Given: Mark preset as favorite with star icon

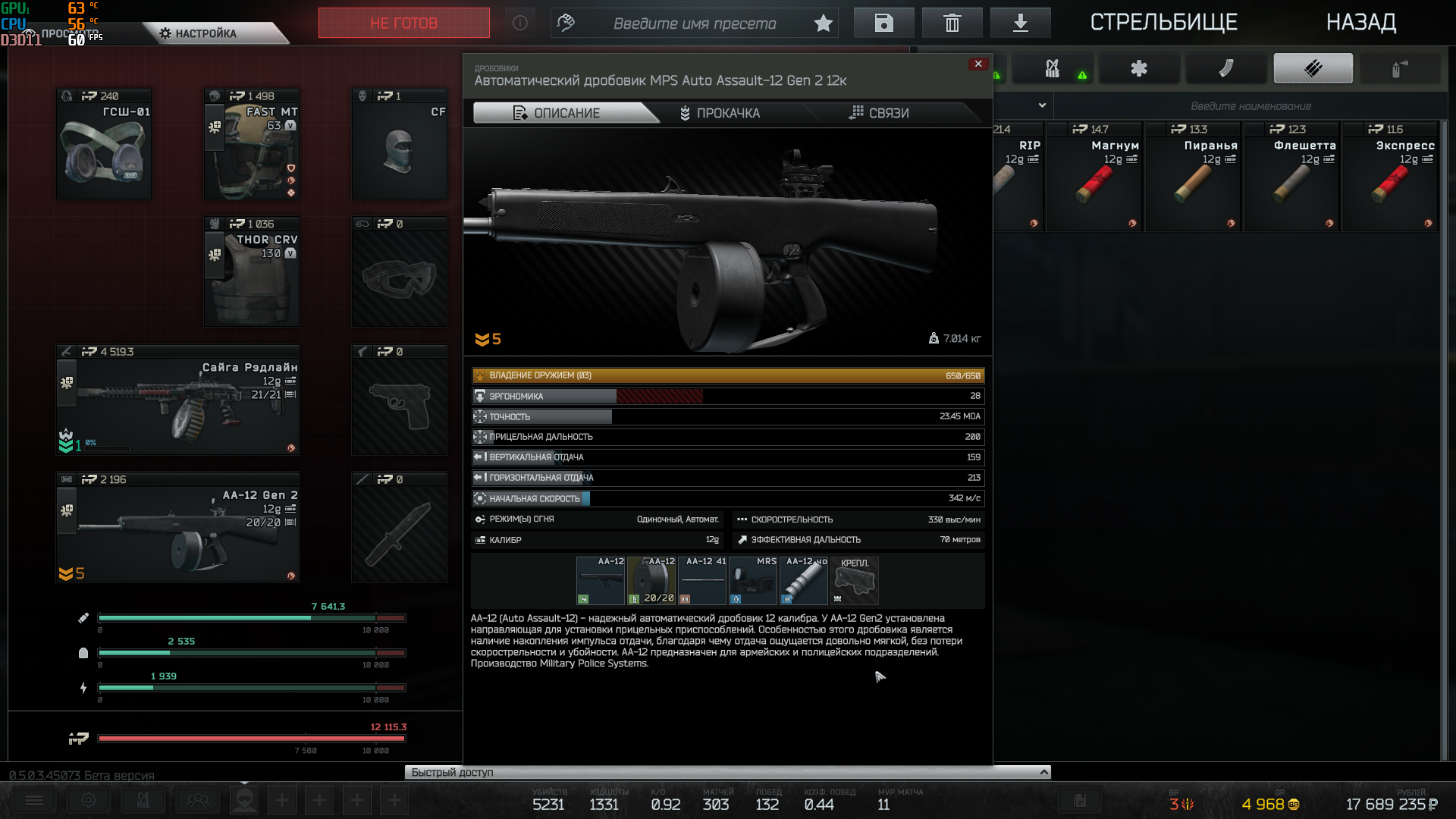Looking at the screenshot, I should [823, 24].
